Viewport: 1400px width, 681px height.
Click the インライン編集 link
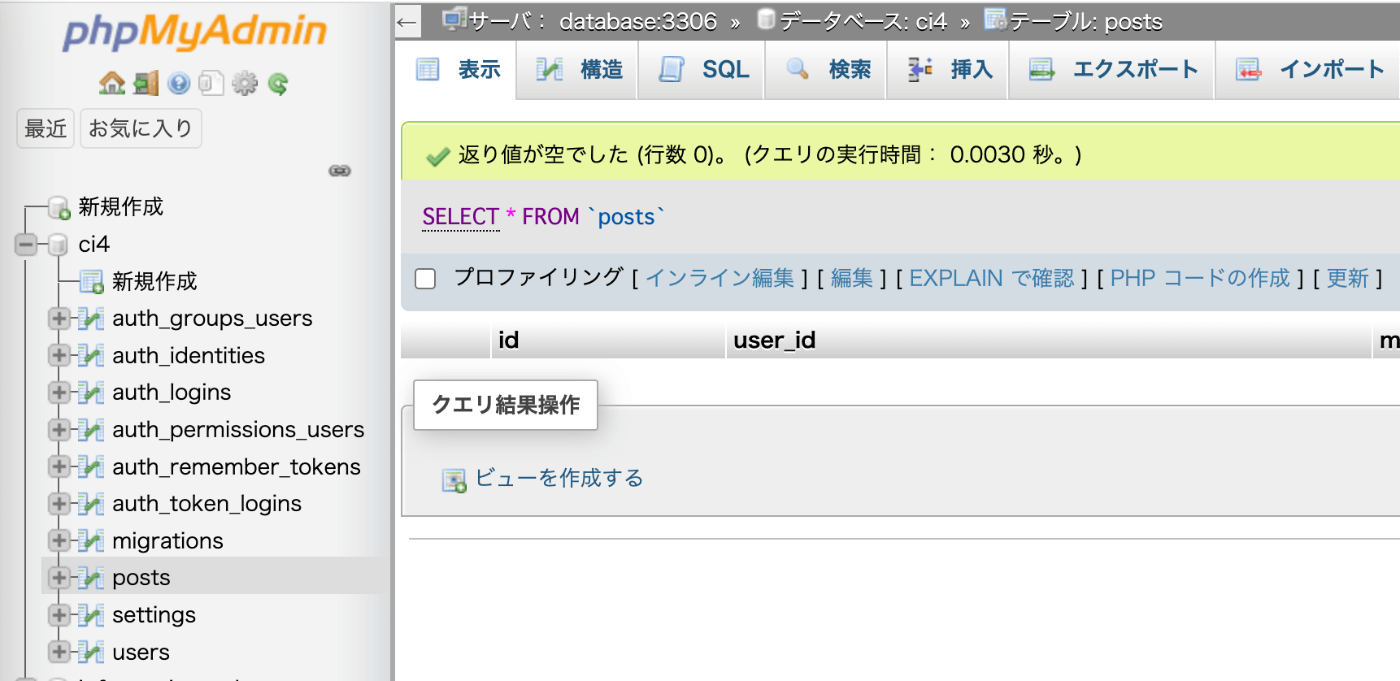click(x=720, y=279)
